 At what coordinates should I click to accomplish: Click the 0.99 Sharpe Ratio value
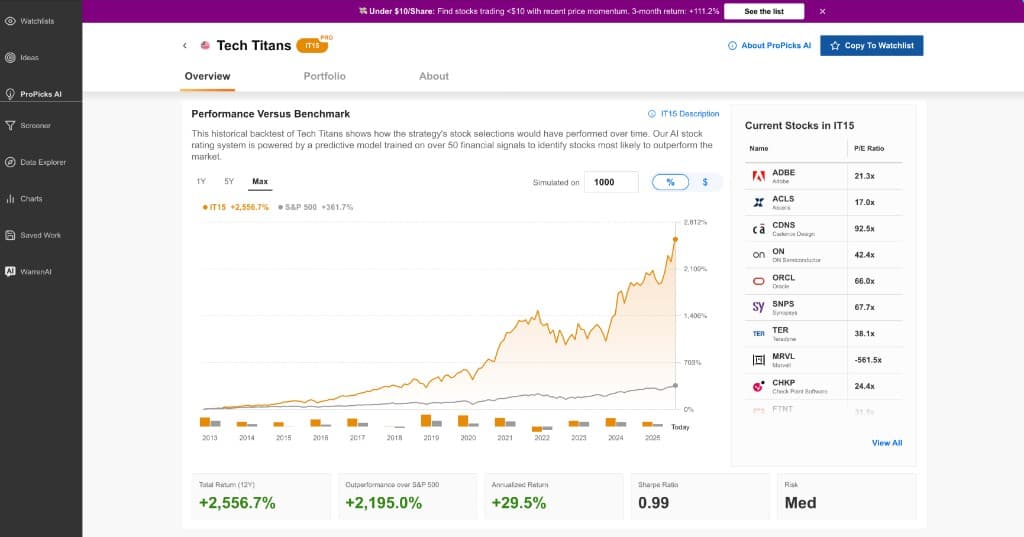(x=654, y=503)
